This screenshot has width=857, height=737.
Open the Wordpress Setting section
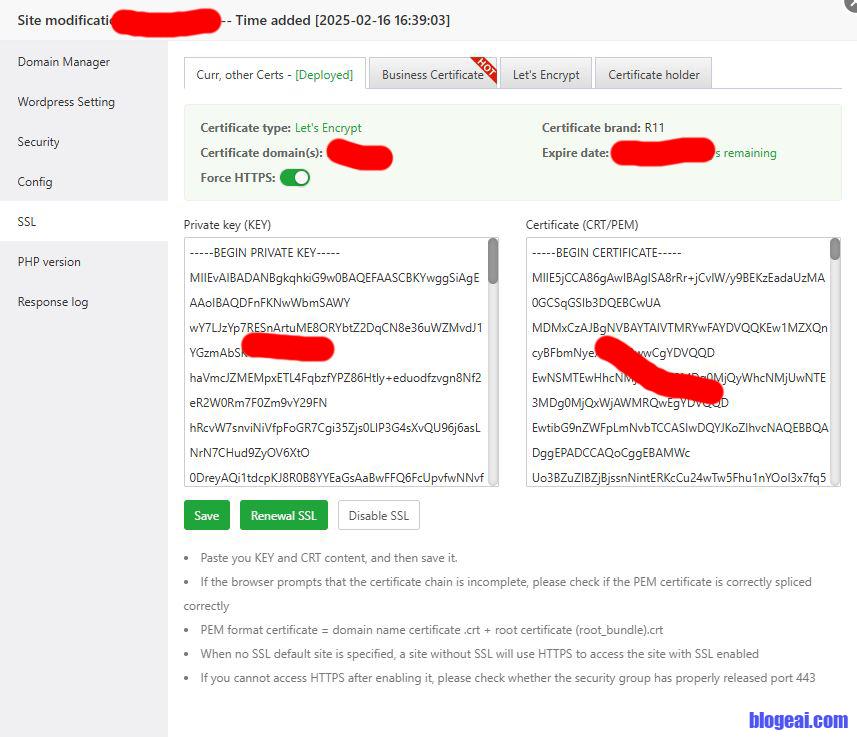(x=66, y=102)
